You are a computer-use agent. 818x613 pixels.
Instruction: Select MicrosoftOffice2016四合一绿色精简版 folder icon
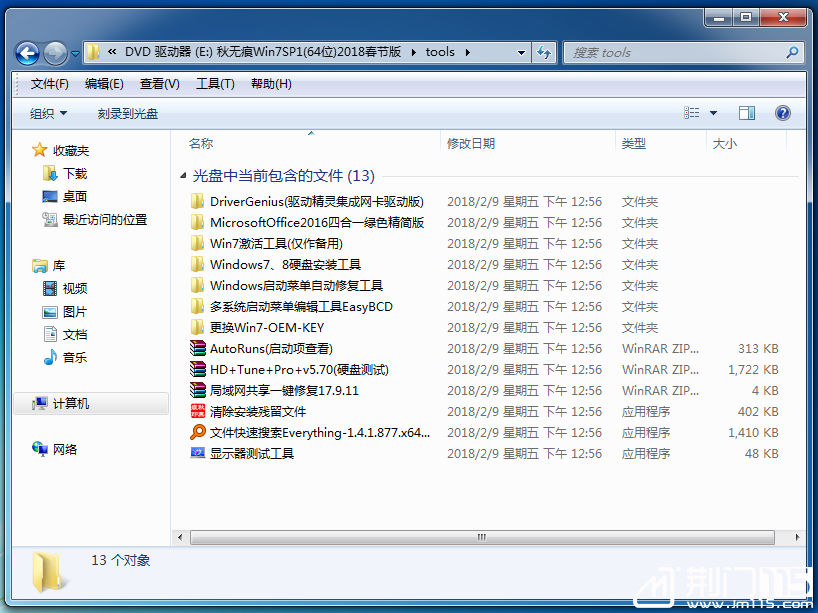click(x=197, y=223)
